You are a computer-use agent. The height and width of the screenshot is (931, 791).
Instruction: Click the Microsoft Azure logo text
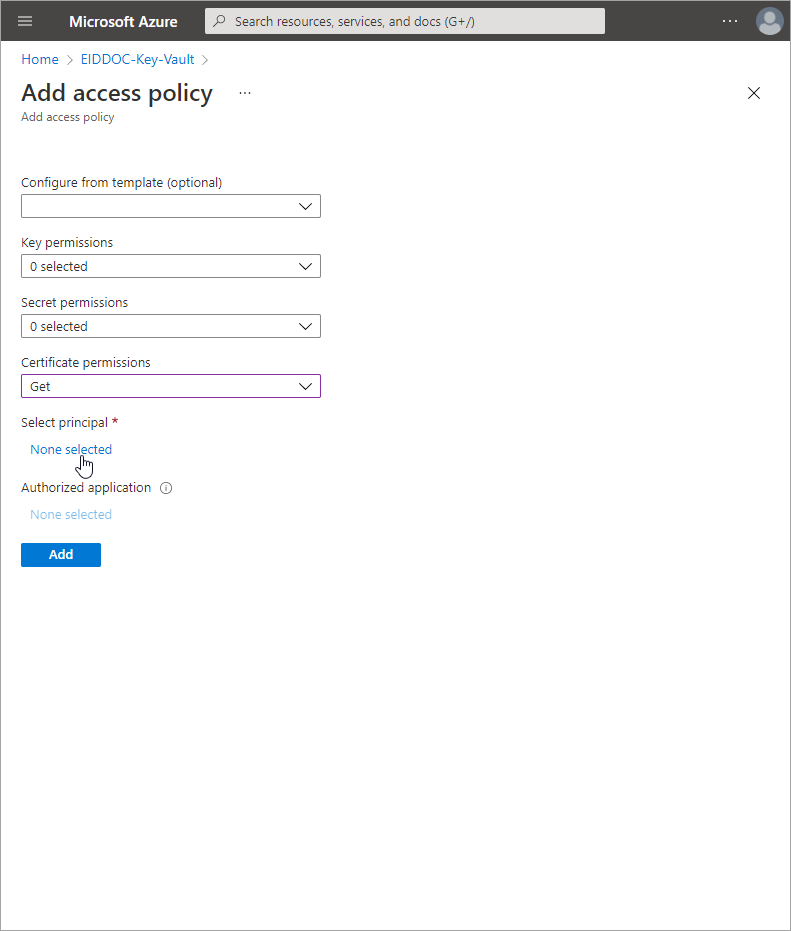pyautogui.click(x=123, y=21)
